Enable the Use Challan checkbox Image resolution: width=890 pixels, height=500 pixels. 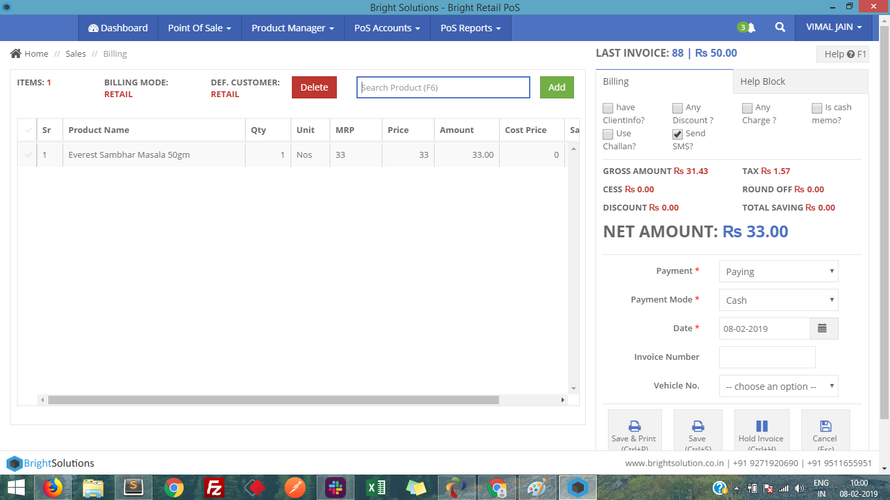(608, 134)
